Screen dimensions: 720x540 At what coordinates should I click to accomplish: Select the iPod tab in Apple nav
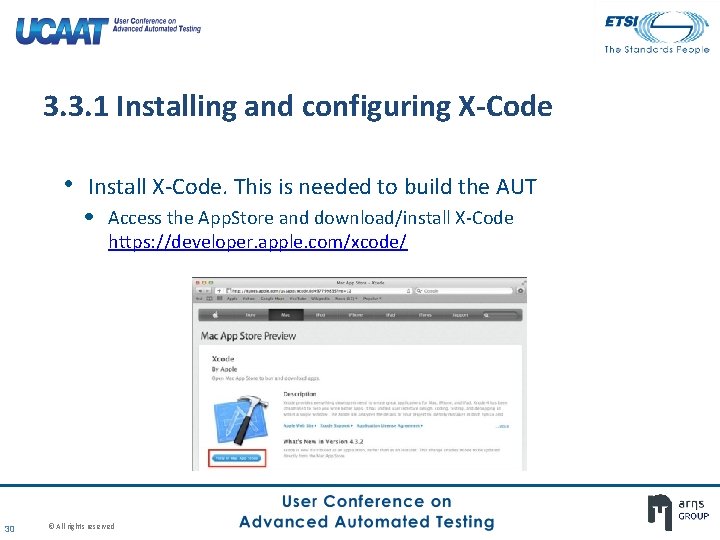coord(321,315)
